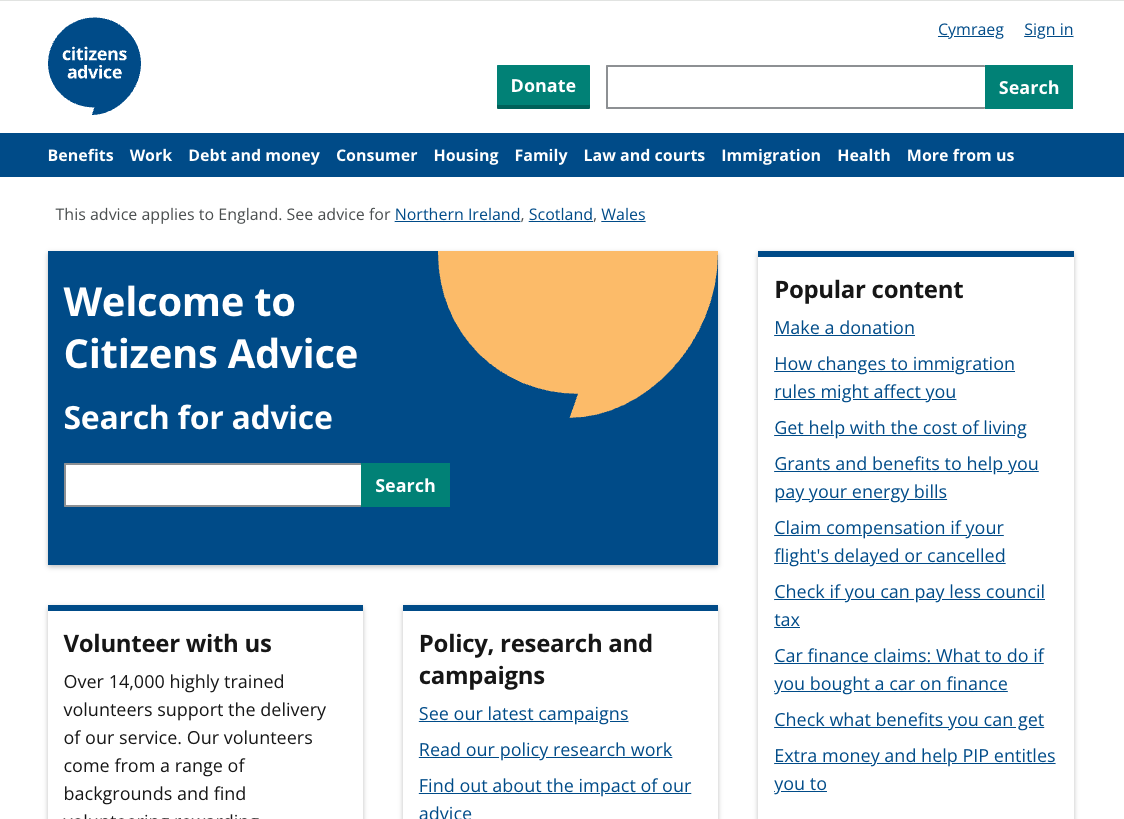Open the Work navigation item
The image size is (1124, 819).
[x=151, y=155]
